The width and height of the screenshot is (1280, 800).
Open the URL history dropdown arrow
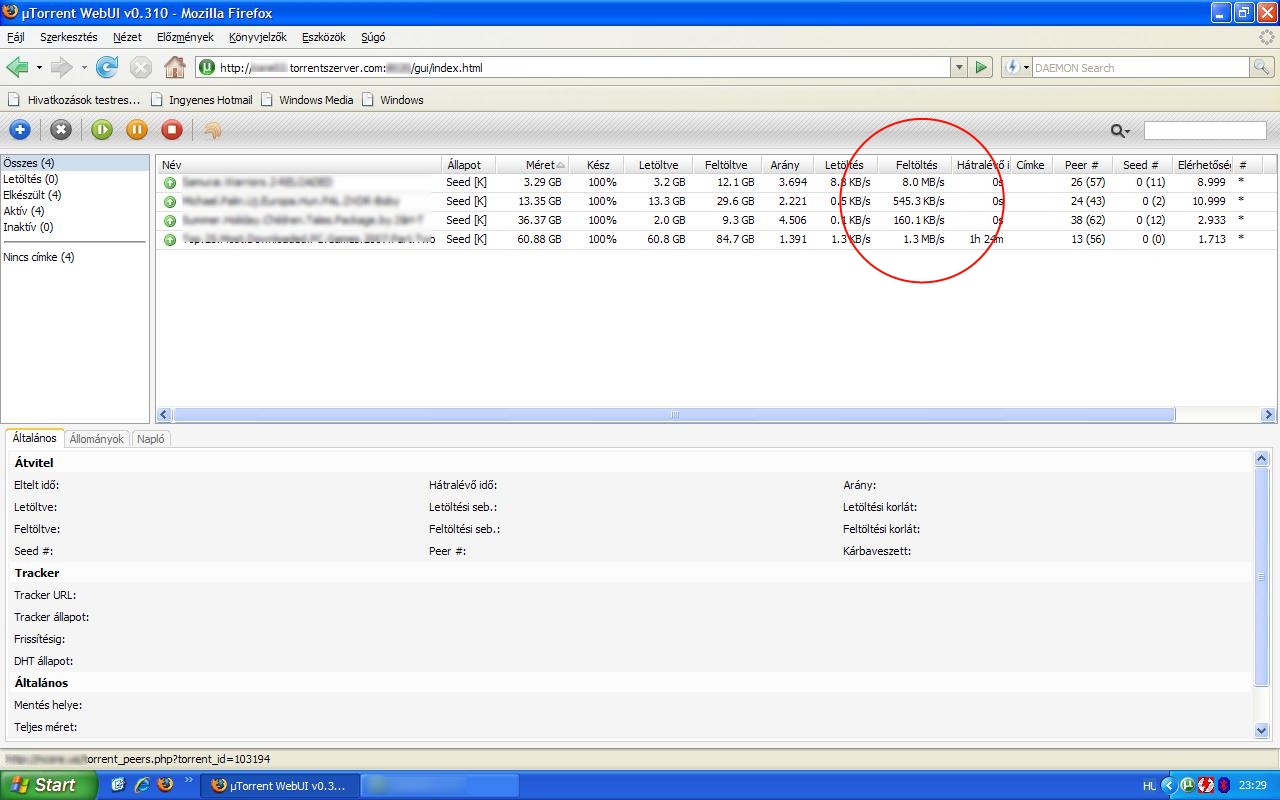click(x=959, y=68)
